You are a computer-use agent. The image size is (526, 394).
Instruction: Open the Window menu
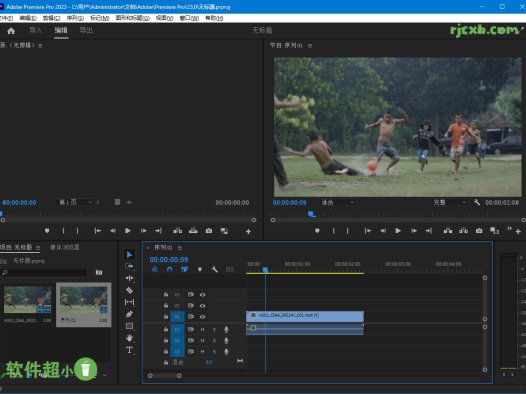pyautogui.click(x=189, y=18)
